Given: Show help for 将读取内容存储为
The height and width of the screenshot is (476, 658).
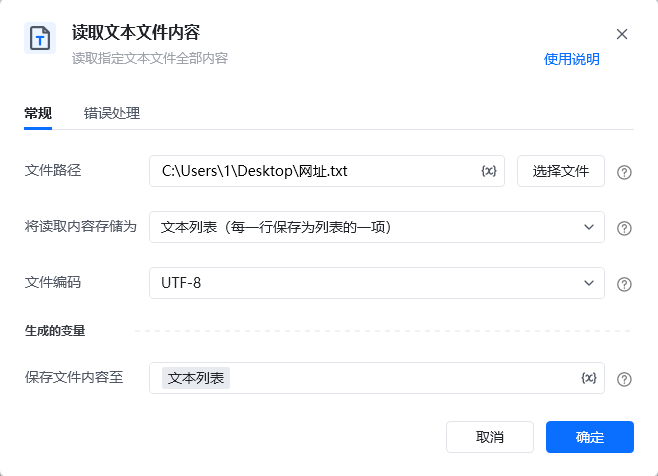Looking at the screenshot, I should click(x=624, y=228).
